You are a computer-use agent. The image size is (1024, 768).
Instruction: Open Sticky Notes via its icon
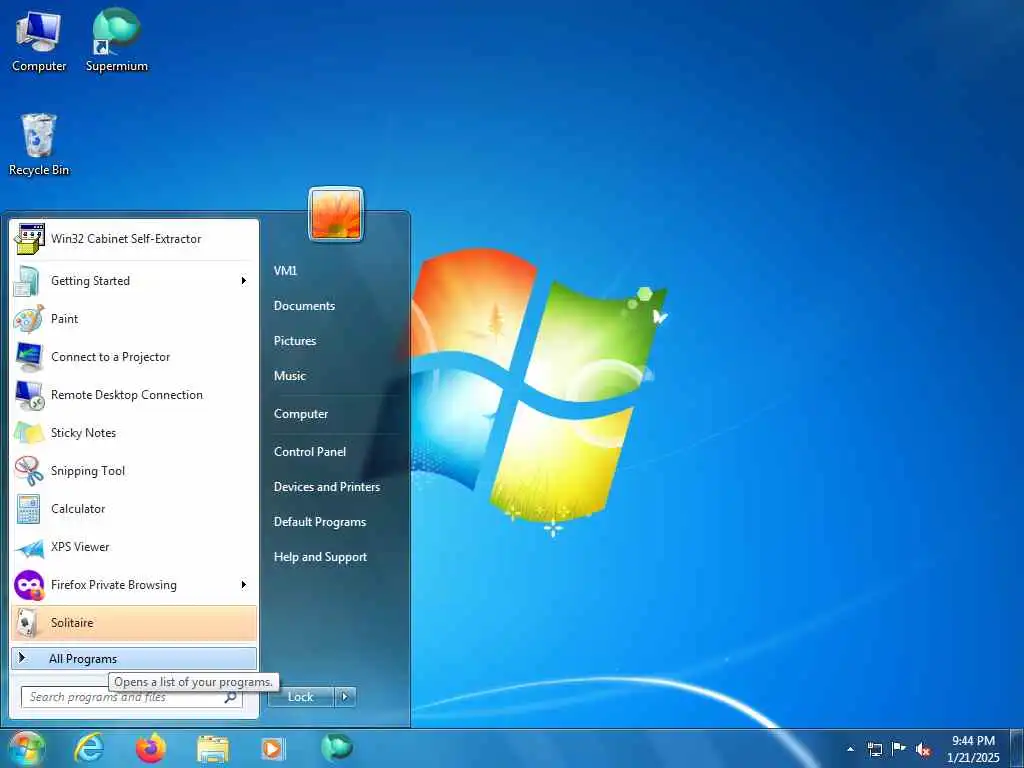coord(29,433)
